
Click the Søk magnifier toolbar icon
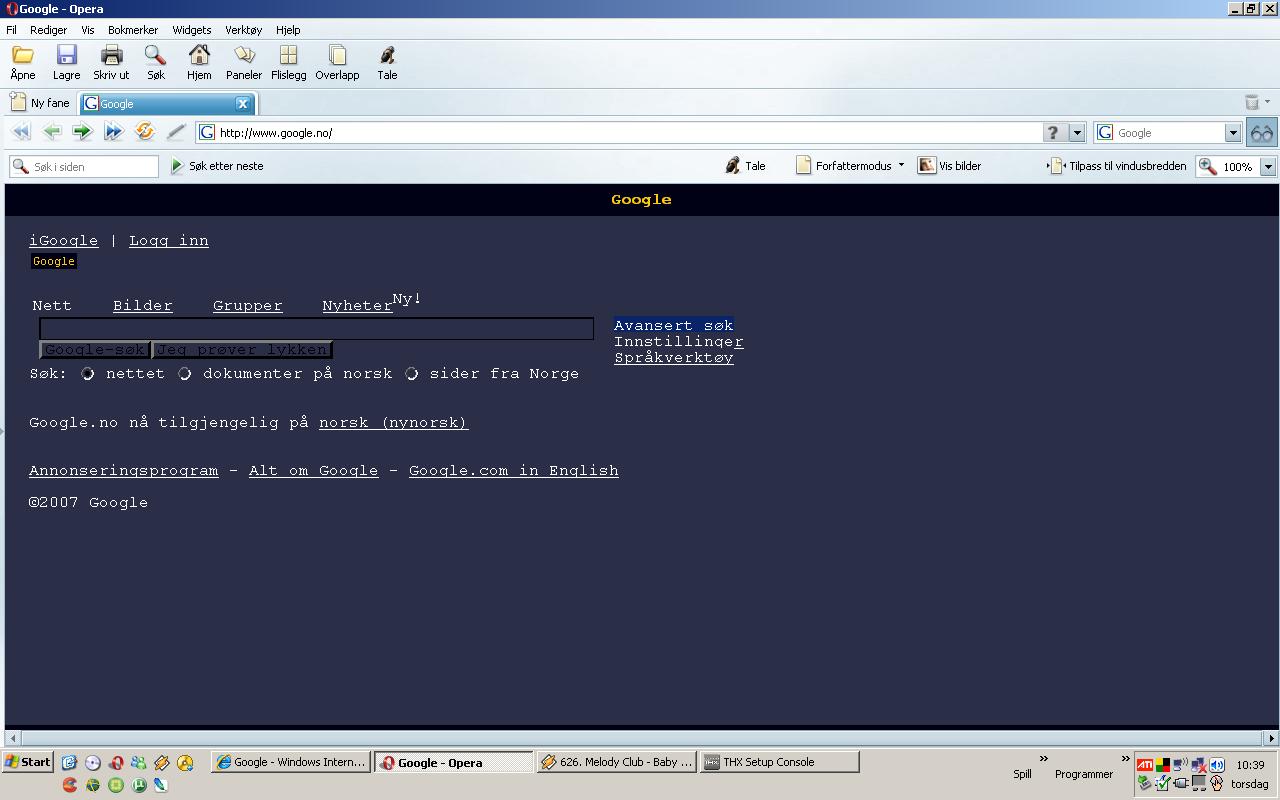155,55
